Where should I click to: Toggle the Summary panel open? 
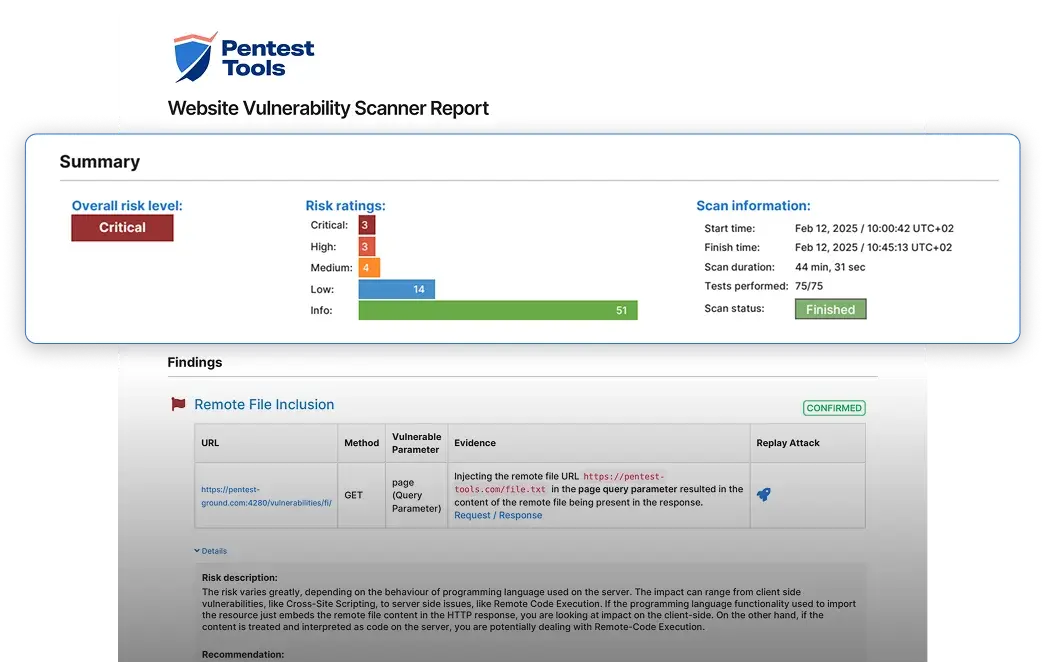click(100, 161)
